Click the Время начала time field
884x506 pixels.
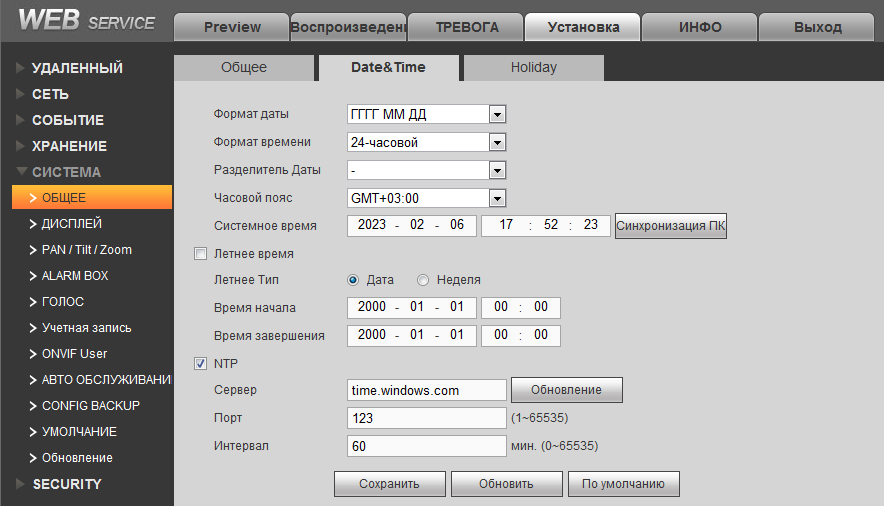[x=520, y=307]
